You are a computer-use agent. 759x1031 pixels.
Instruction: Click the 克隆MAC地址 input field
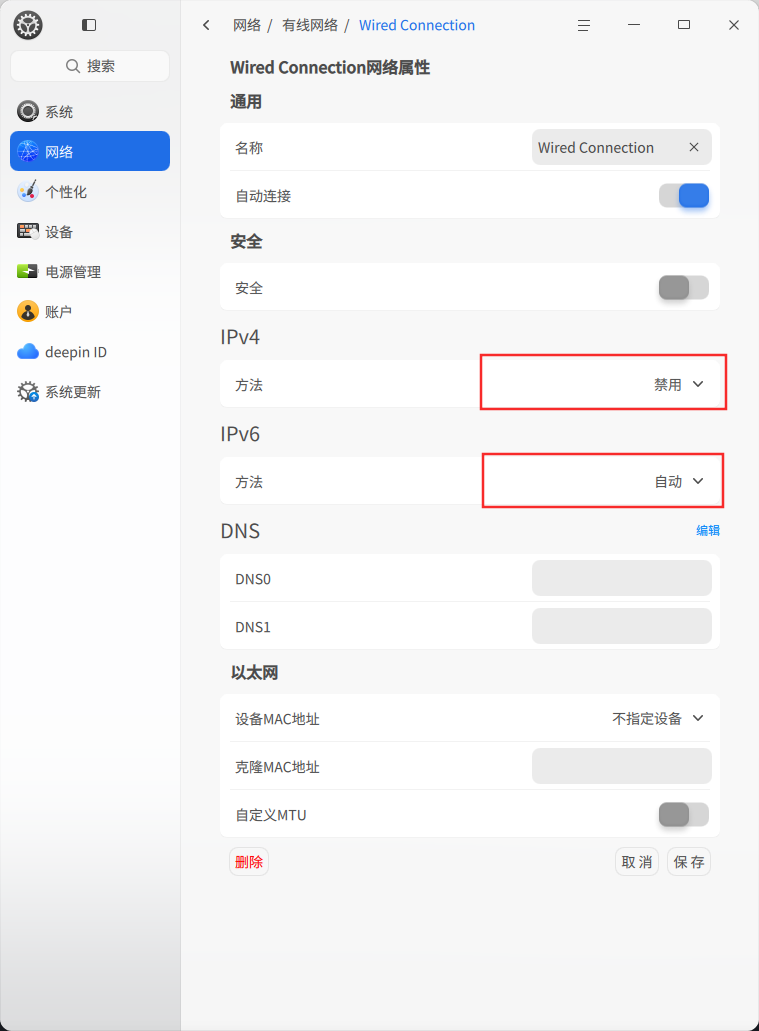(622, 766)
